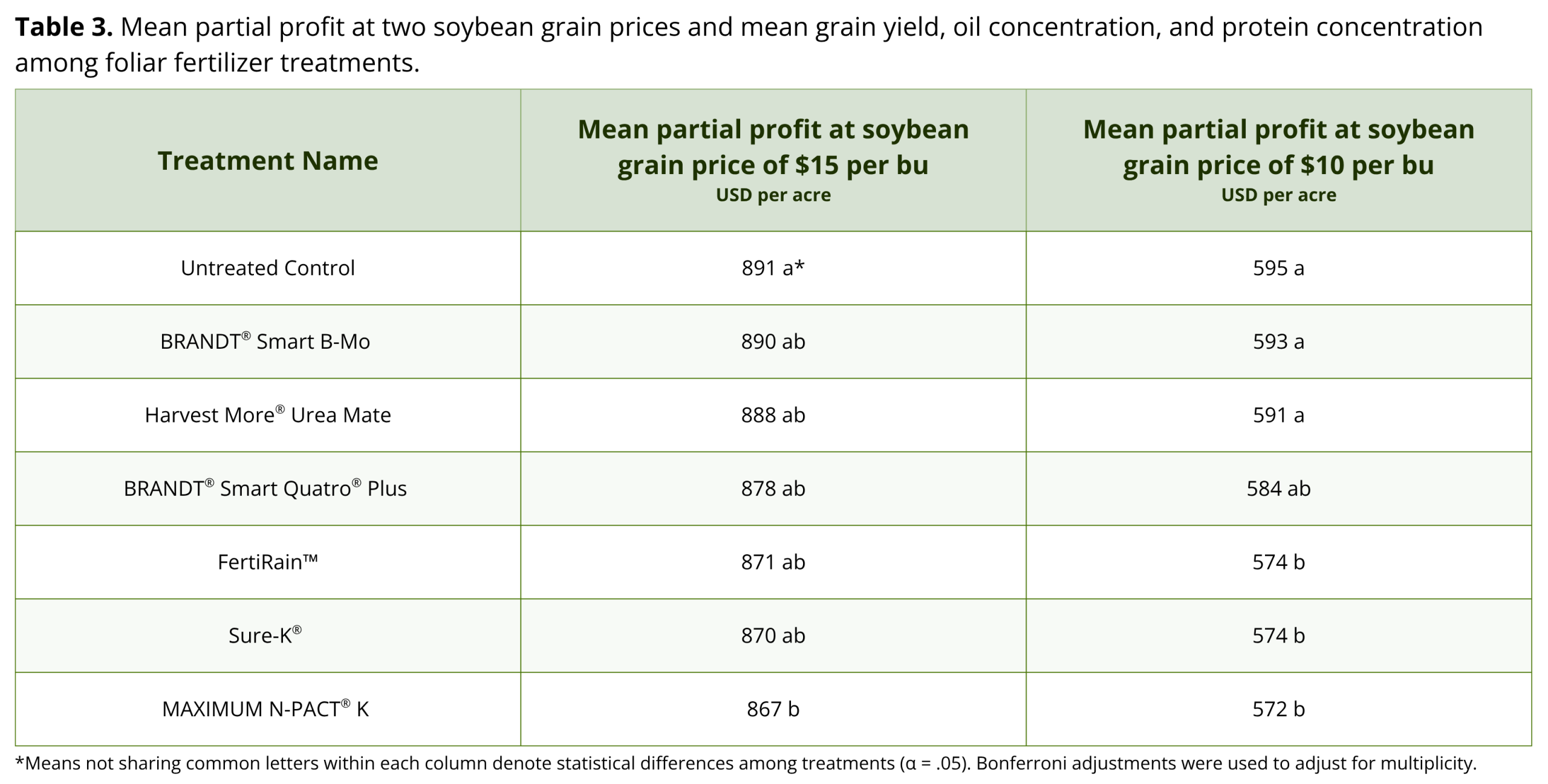The image size is (1548, 784).
Task: Click the 888 ab profit value
Action: [x=773, y=415]
